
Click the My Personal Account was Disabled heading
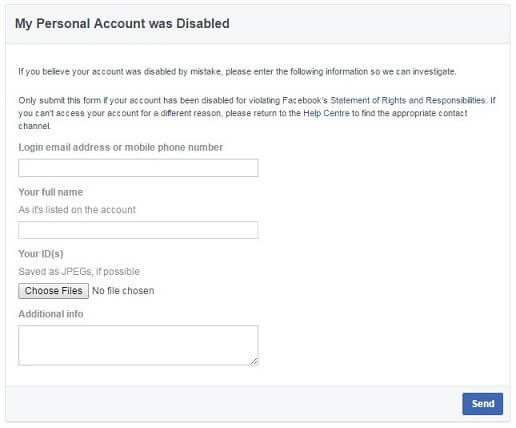(122, 24)
